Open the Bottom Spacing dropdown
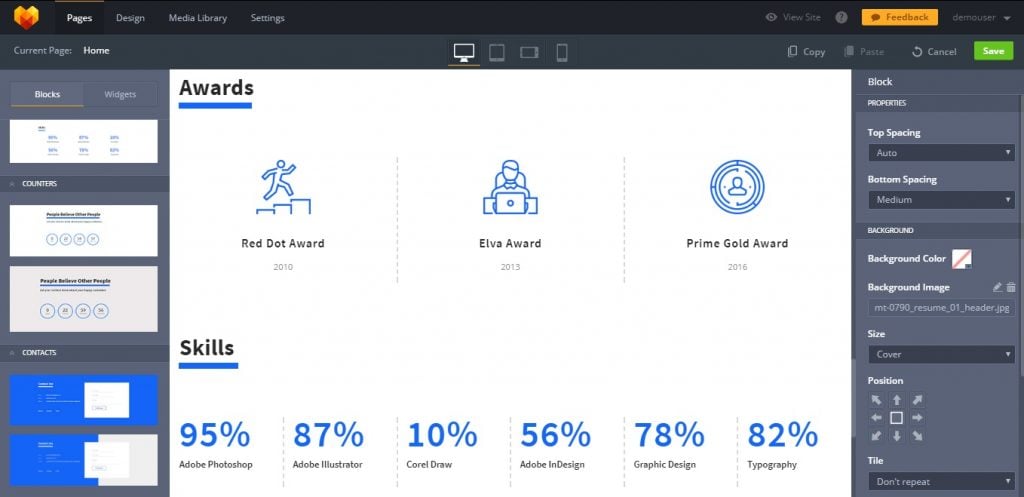The image size is (1024, 497). click(x=941, y=200)
